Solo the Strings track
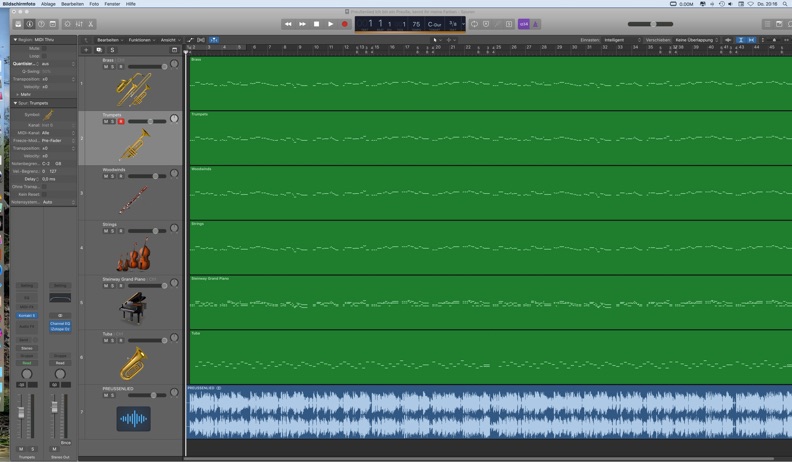This screenshot has width=792, height=462. pyautogui.click(x=113, y=231)
